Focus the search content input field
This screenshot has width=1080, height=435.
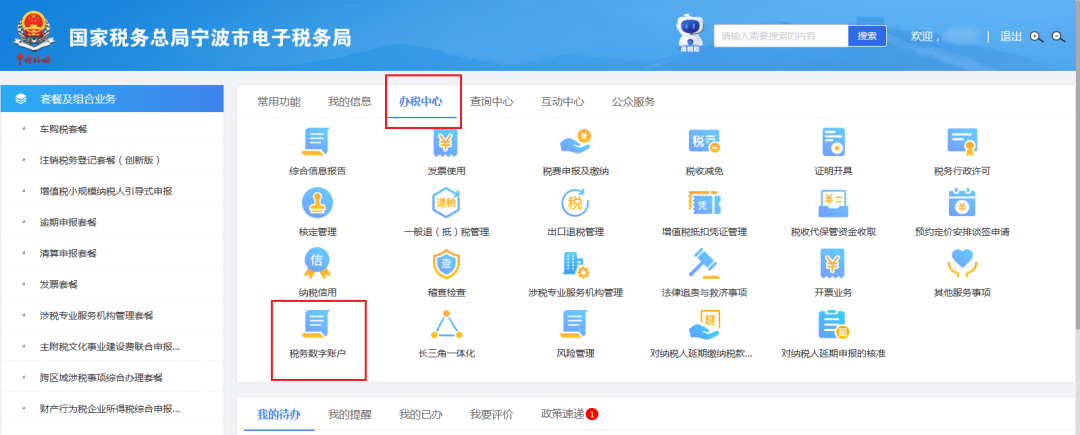click(781, 36)
